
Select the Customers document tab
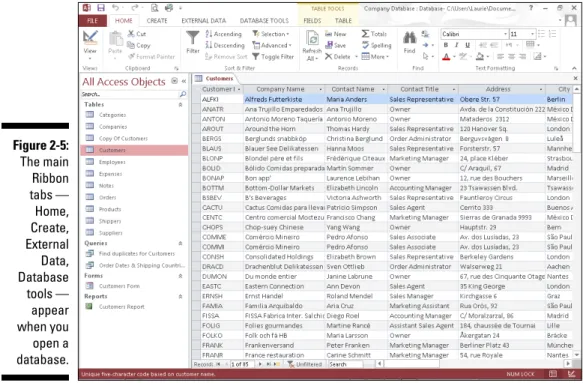click(215, 78)
